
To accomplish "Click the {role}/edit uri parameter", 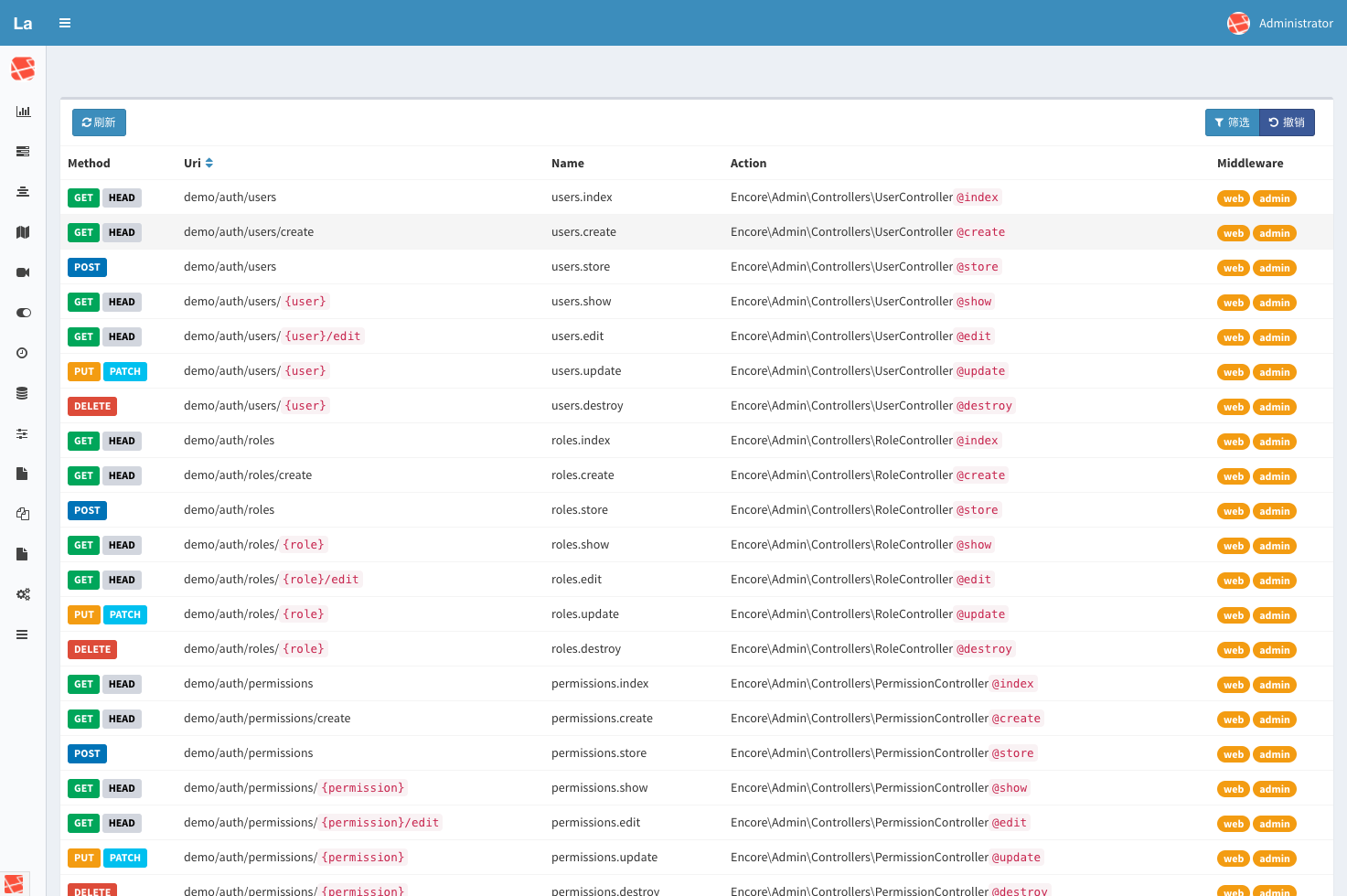I will click(321, 580).
